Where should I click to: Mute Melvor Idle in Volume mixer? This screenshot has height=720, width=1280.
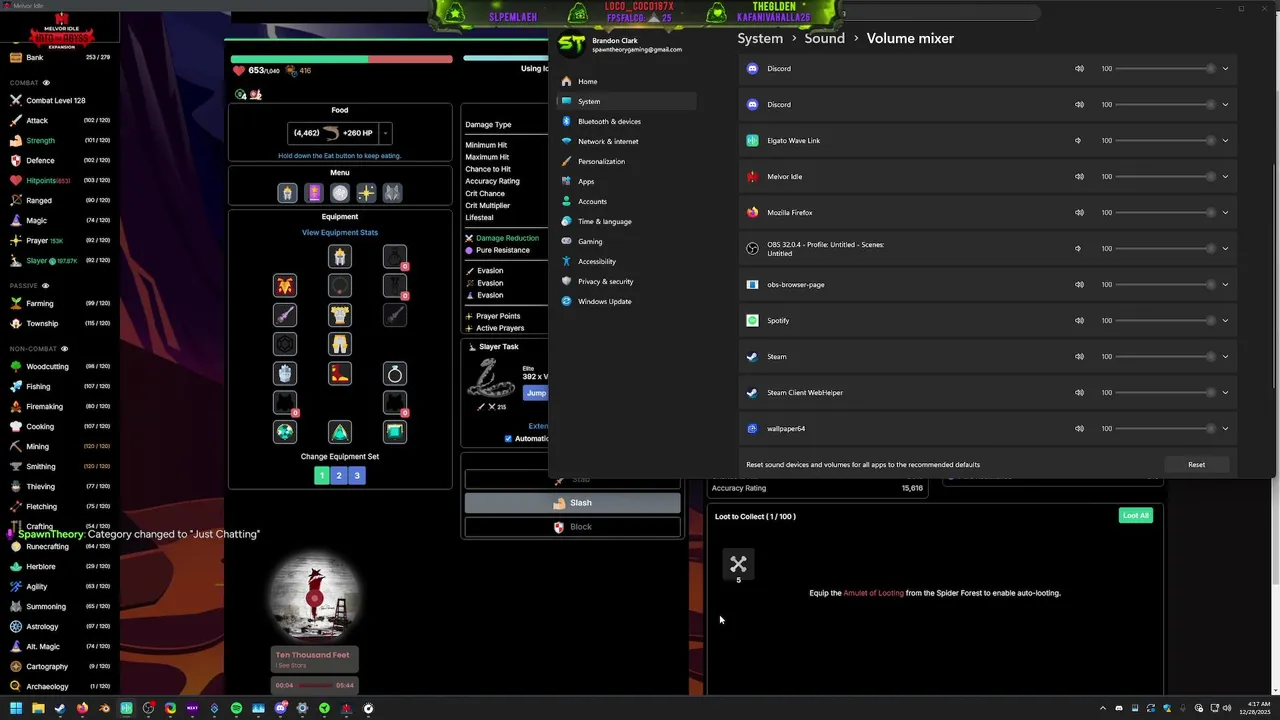1079,177
